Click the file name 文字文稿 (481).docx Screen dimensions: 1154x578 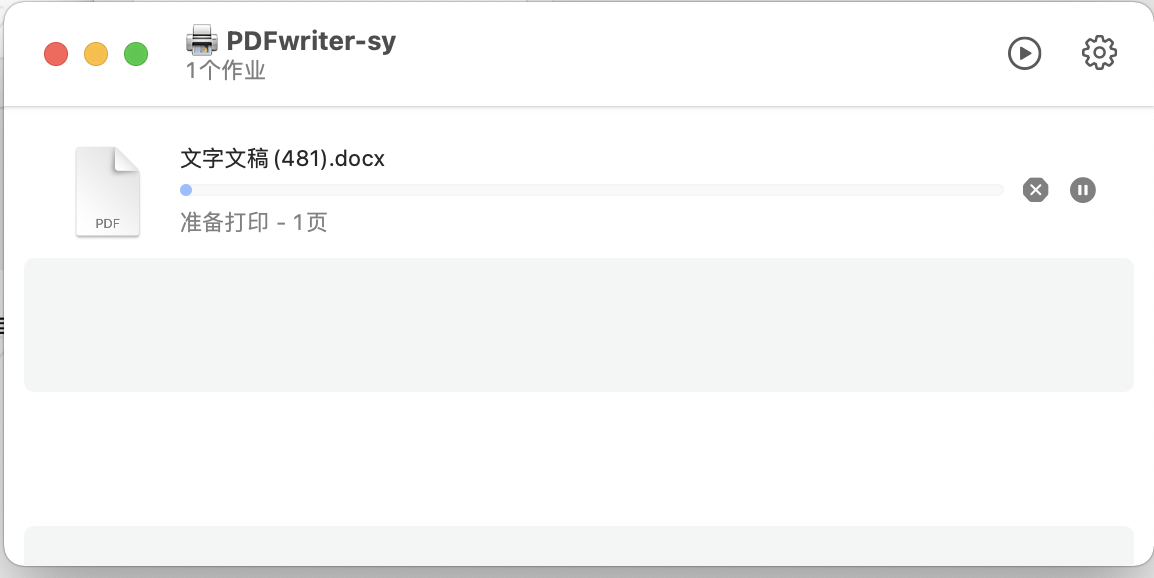(x=283, y=158)
